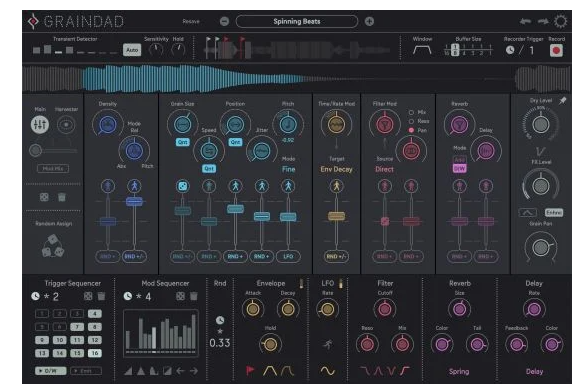Change the Env Decay target selector
This screenshot has width=587, height=389.
pyautogui.click(x=336, y=169)
